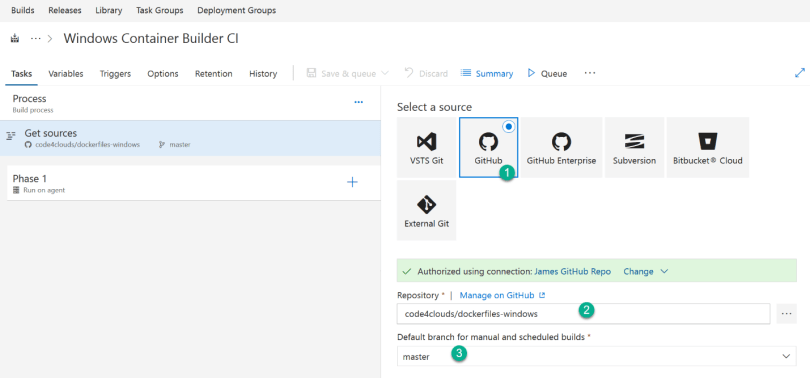Click the Select a source heading
This screenshot has height=378, width=810.
click(x=434, y=107)
